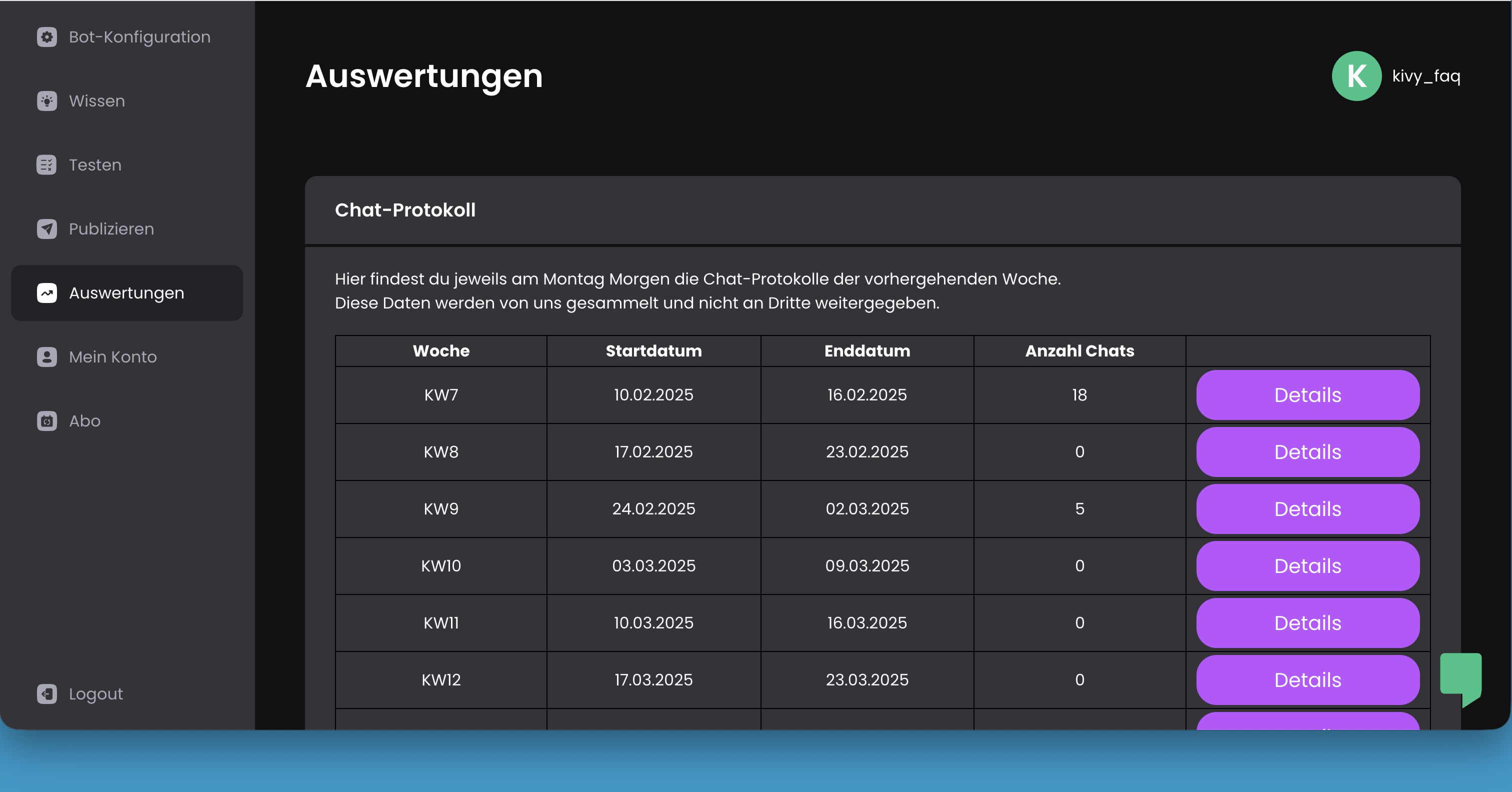Switch to the Publizieren section
The width and height of the screenshot is (1512, 792).
tap(111, 229)
